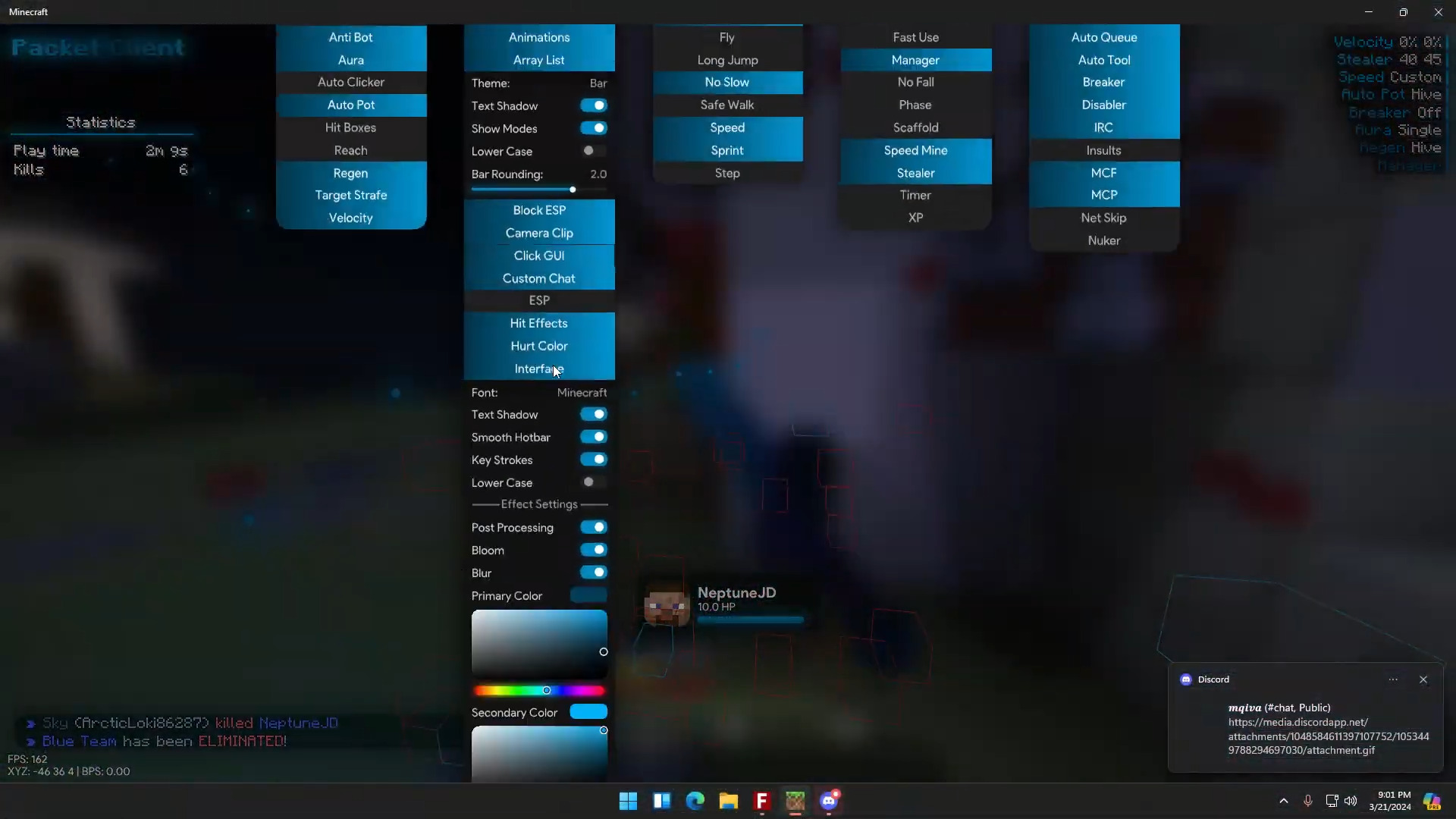Image resolution: width=1456 pixels, height=819 pixels.
Task: Toggle the Camera Clip module
Action: pos(539,233)
